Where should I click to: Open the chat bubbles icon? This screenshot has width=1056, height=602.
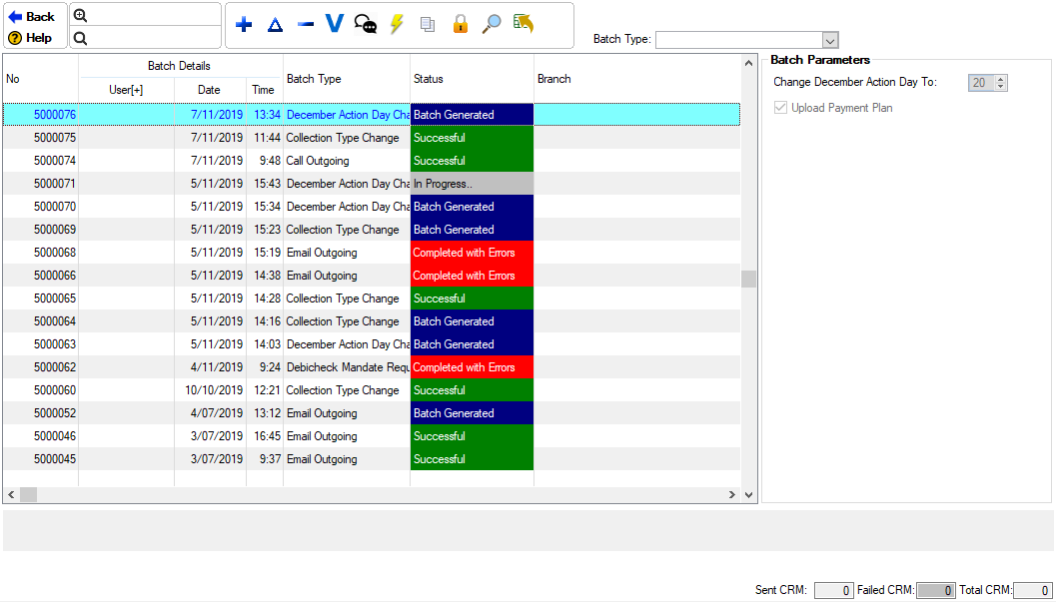pos(366,25)
